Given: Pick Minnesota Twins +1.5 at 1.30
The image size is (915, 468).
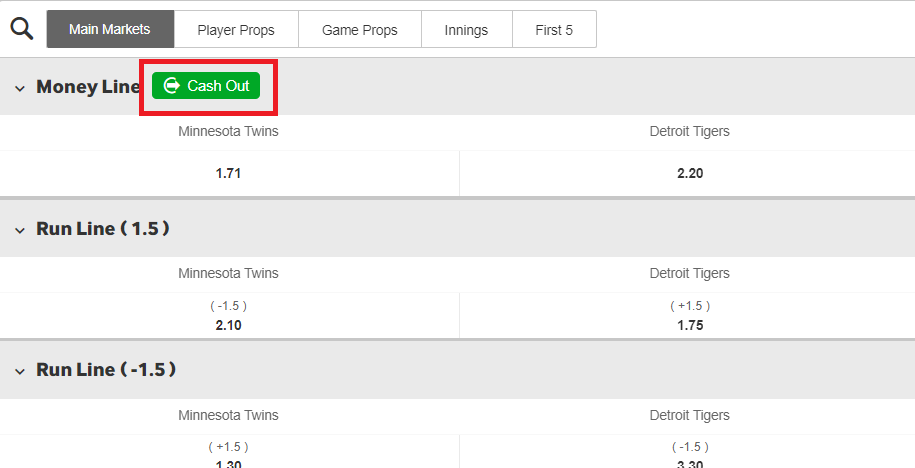Looking at the screenshot, I should (229, 452).
